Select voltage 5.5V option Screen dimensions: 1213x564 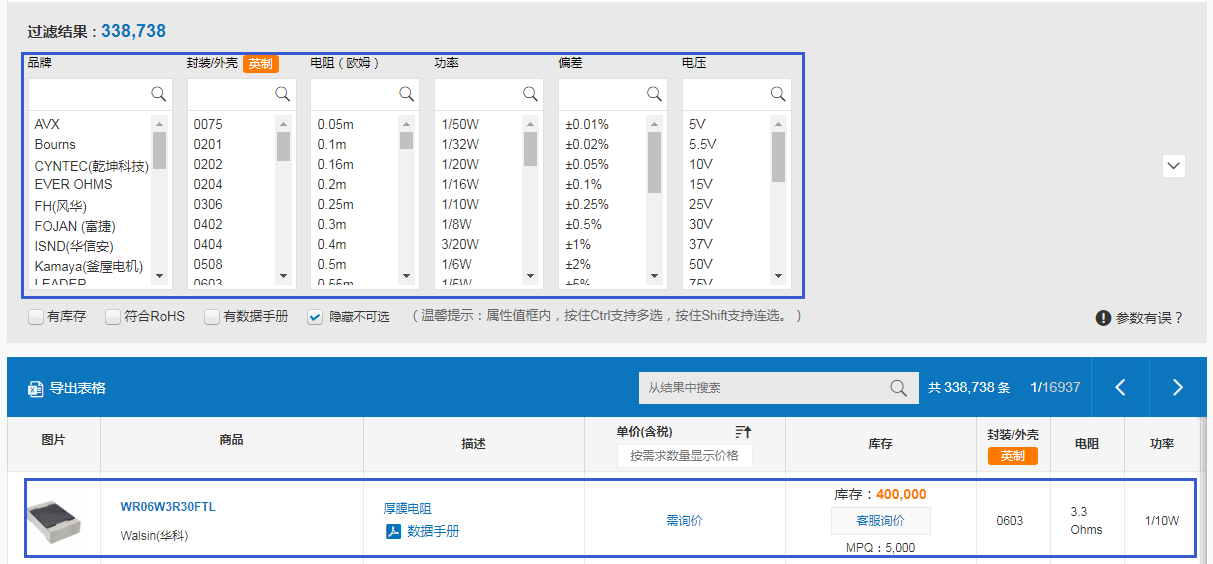pyautogui.click(x=703, y=144)
